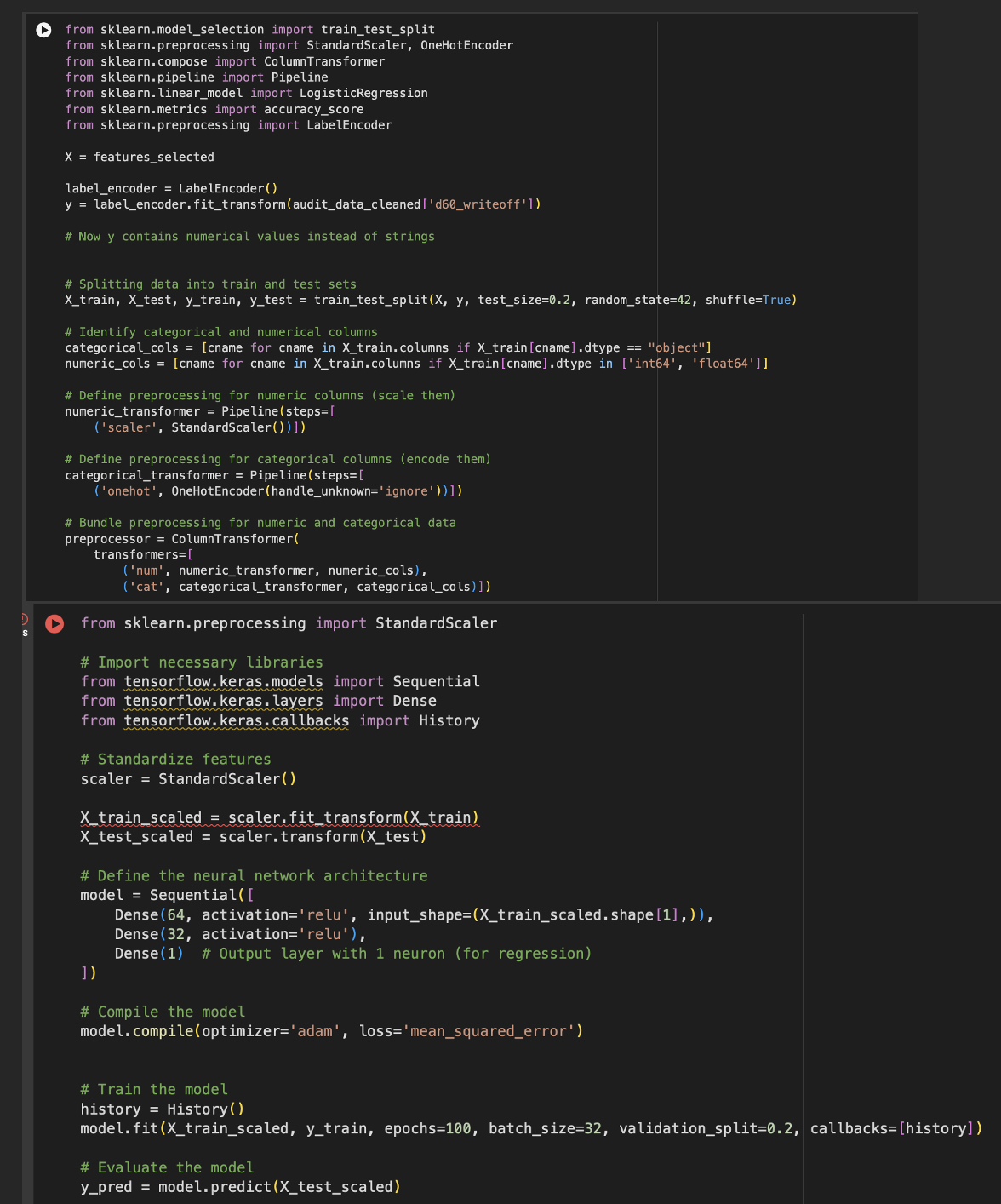Click the model.compile line with adam optimizer

click(330, 1030)
